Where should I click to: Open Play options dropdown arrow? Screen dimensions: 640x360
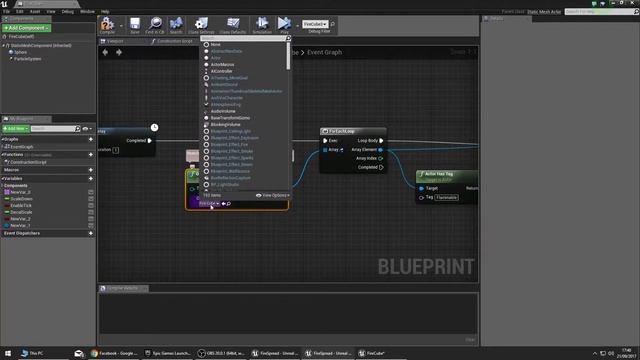tap(297, 25)
